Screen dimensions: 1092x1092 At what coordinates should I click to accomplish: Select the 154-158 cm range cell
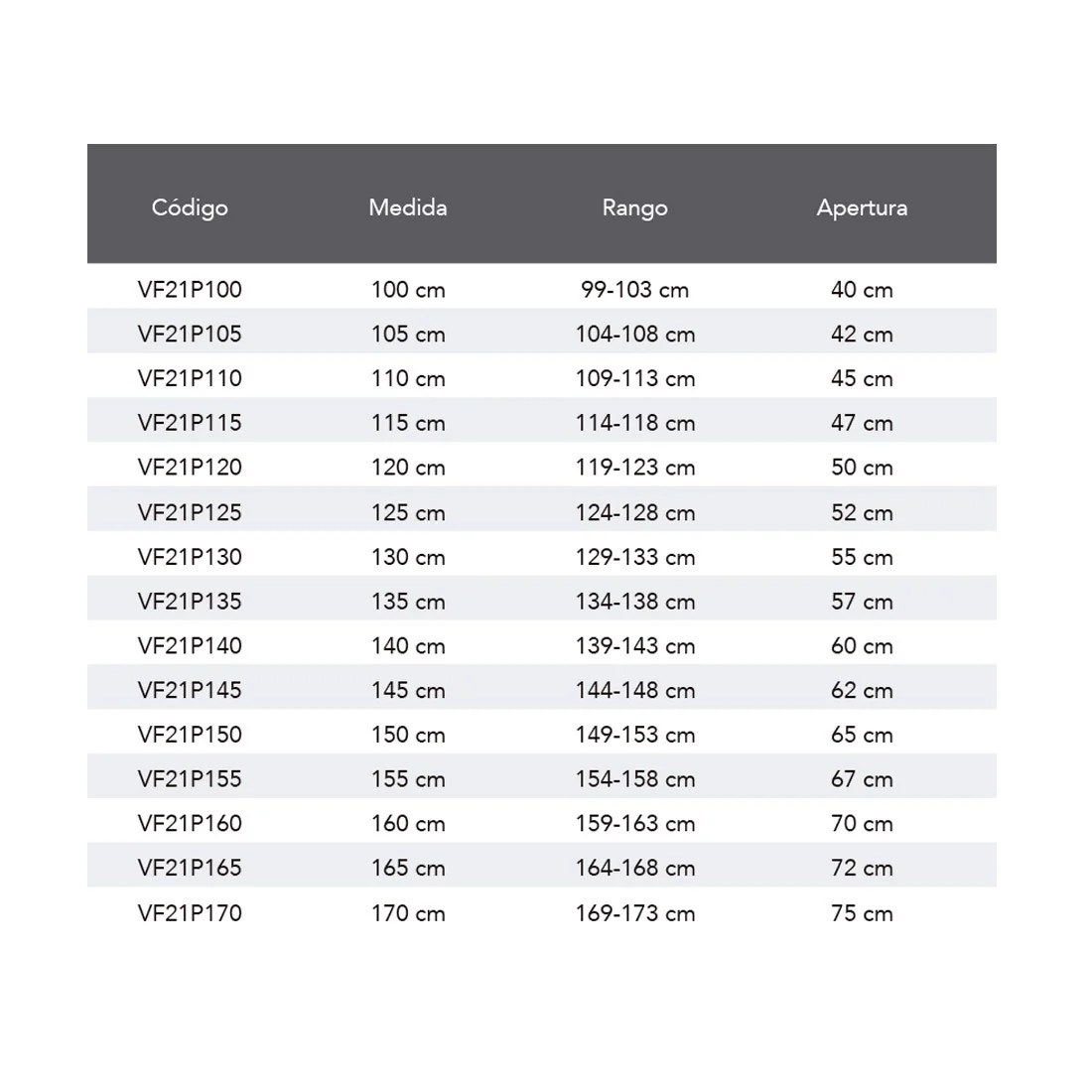tap(635, 779)
